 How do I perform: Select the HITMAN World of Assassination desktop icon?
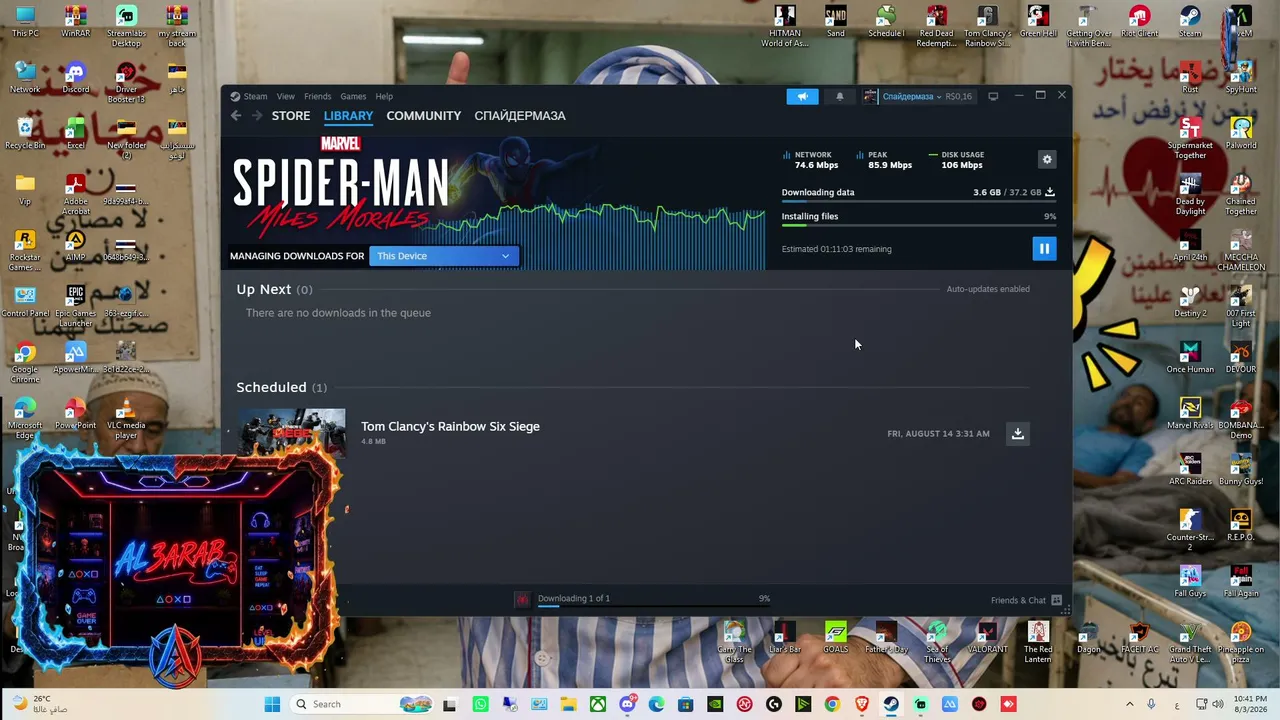tap(785, 27)
